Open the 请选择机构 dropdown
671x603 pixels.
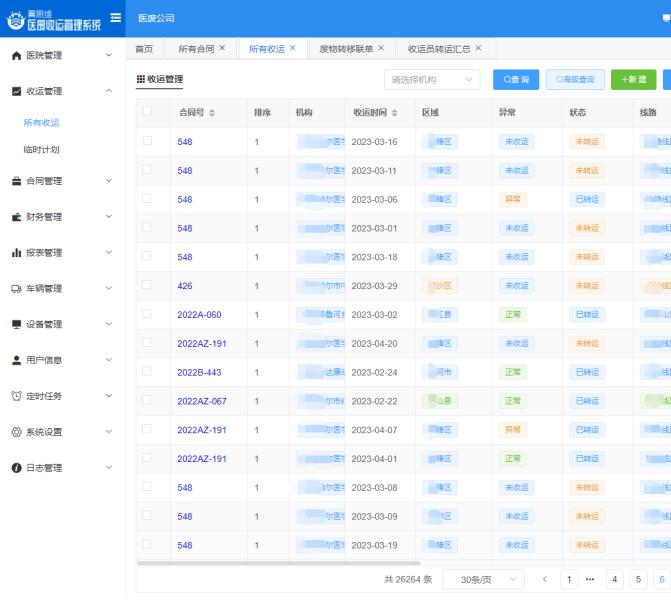(x=432, y=79)
